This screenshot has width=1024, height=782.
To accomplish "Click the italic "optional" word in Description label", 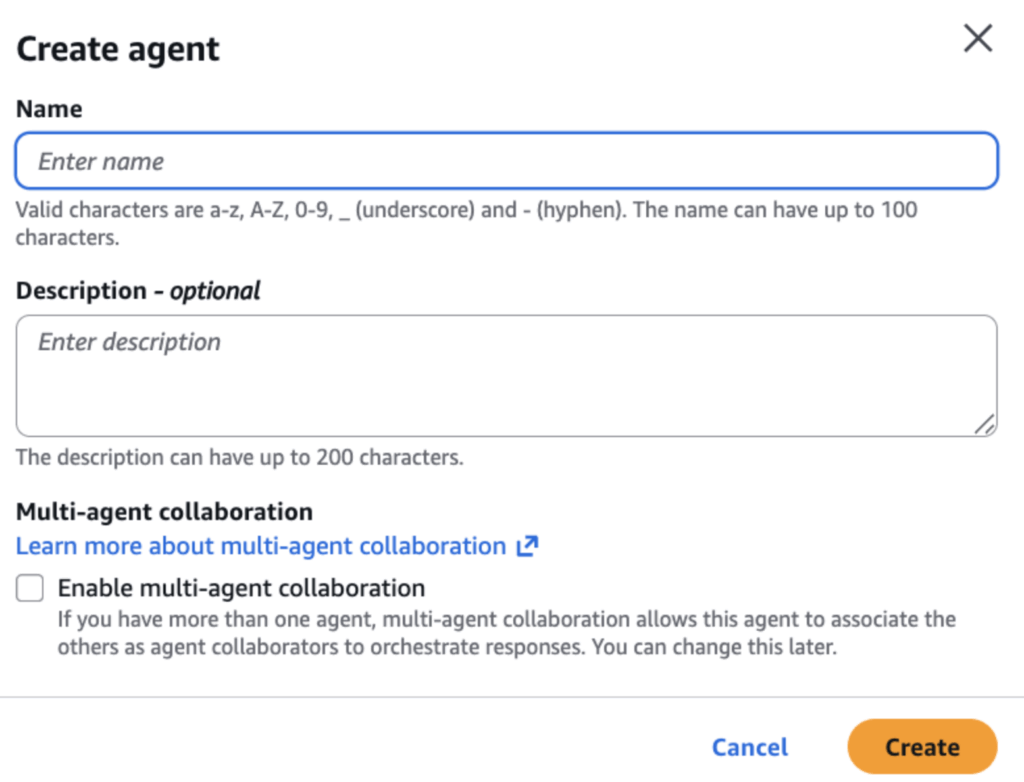I will pyautogui.click(x=215, y=291).
